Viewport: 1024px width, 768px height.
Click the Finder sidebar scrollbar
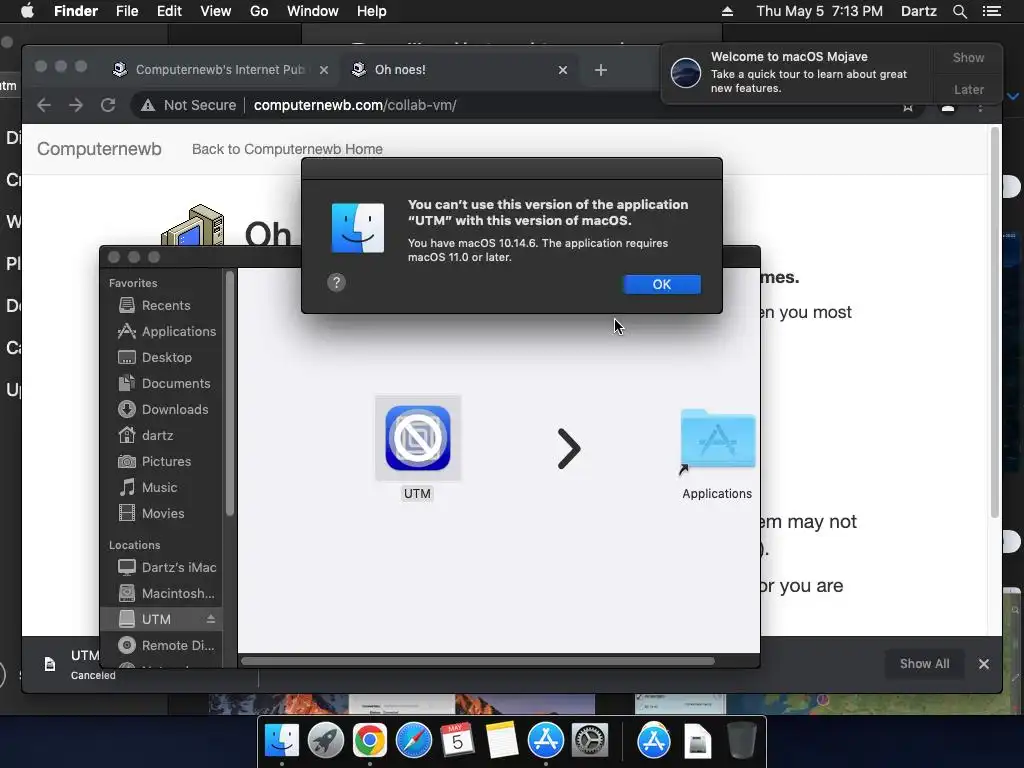229,394
